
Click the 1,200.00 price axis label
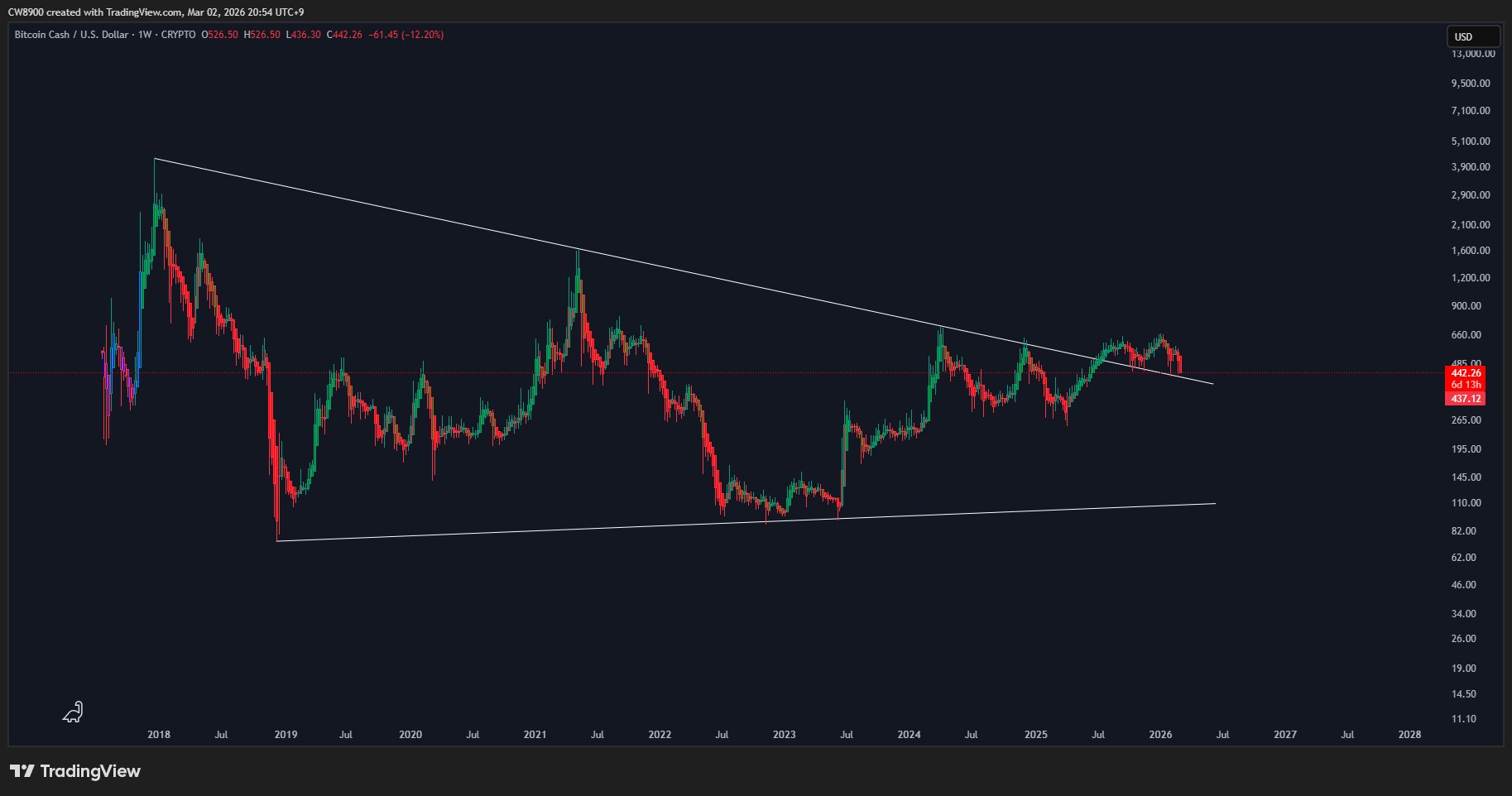pyautogui.click(x=1471, y=278)
